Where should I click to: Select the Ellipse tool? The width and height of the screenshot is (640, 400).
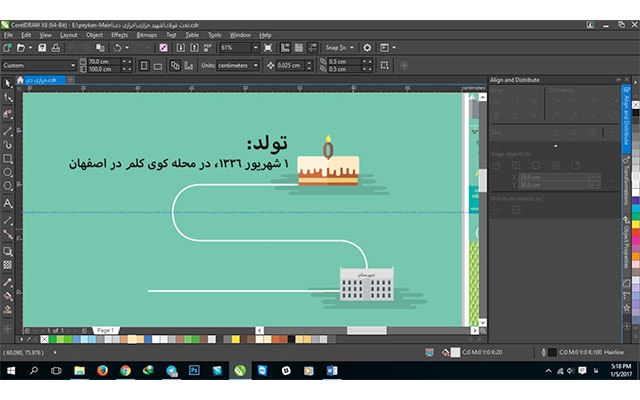(7, 172)
